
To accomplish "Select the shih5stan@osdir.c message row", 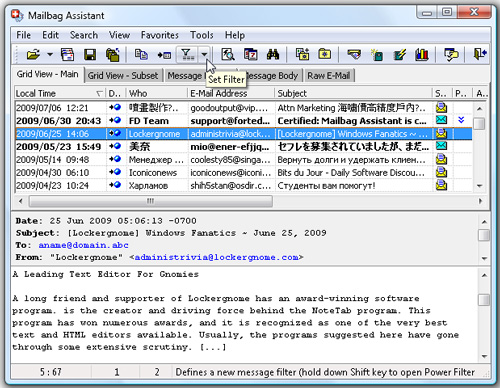I will [243, 185].
